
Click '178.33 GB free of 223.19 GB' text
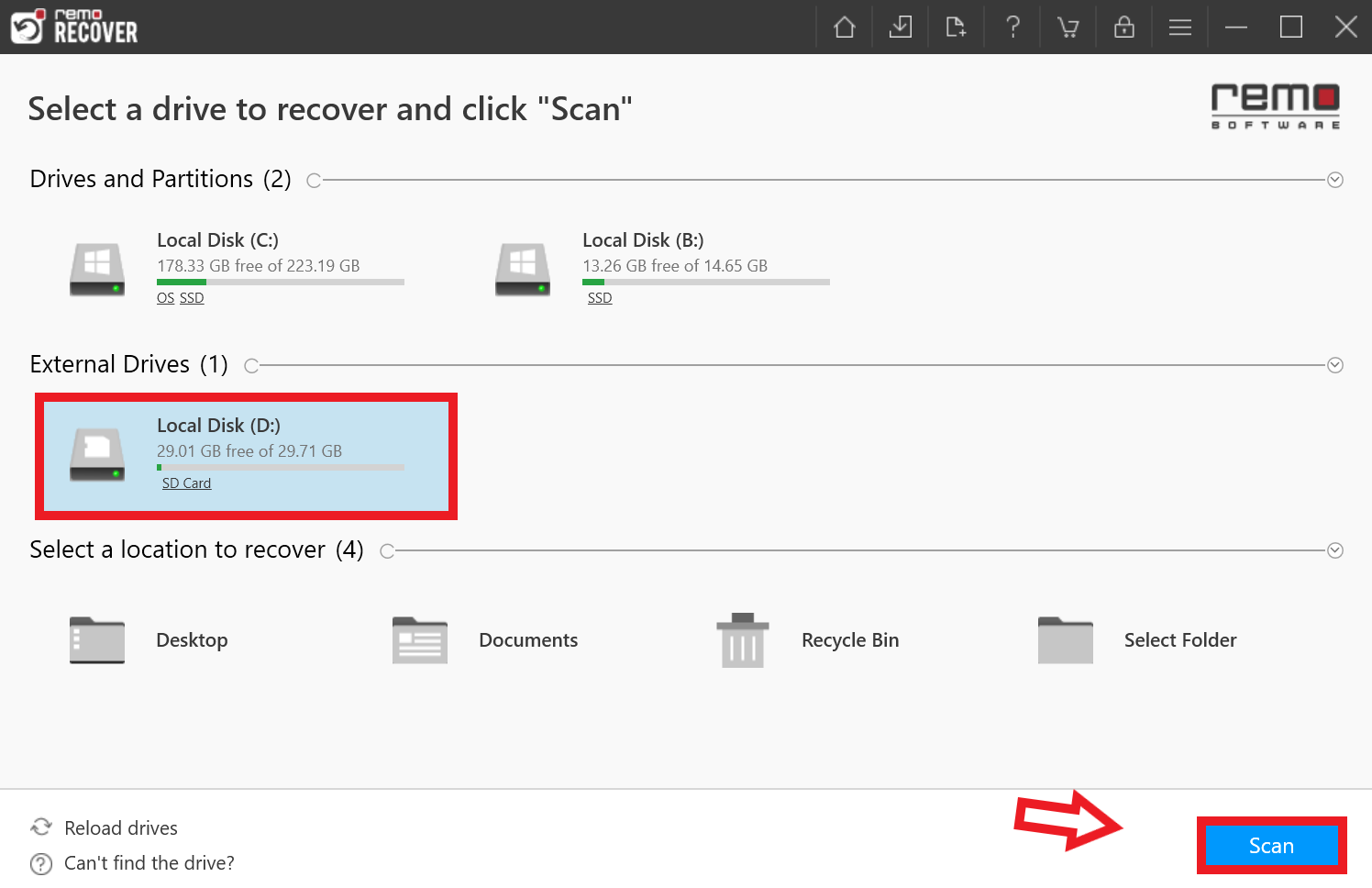(x=259, y=266)
